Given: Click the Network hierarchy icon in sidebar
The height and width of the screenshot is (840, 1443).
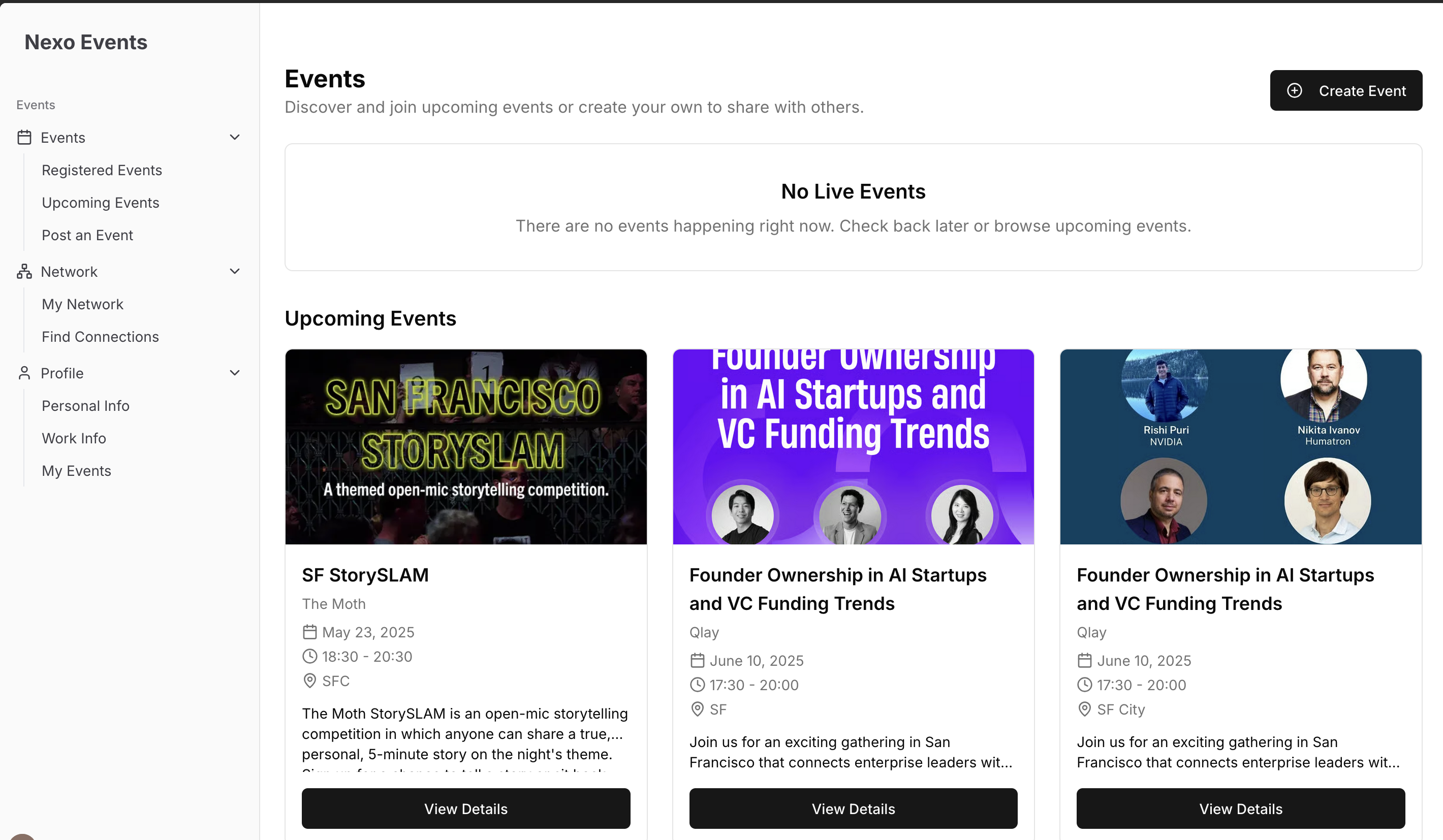Looking at the screenshot, I should 24,271.
